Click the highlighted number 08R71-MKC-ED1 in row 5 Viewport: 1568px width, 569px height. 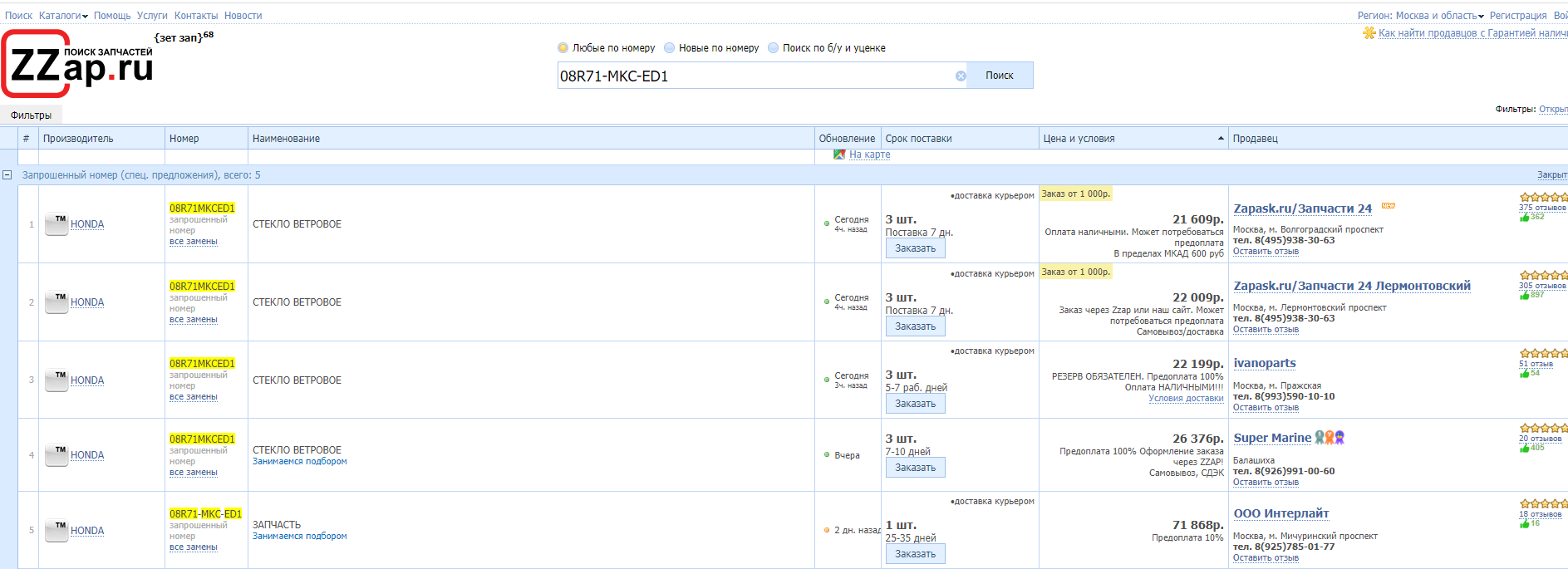[205, 514]
